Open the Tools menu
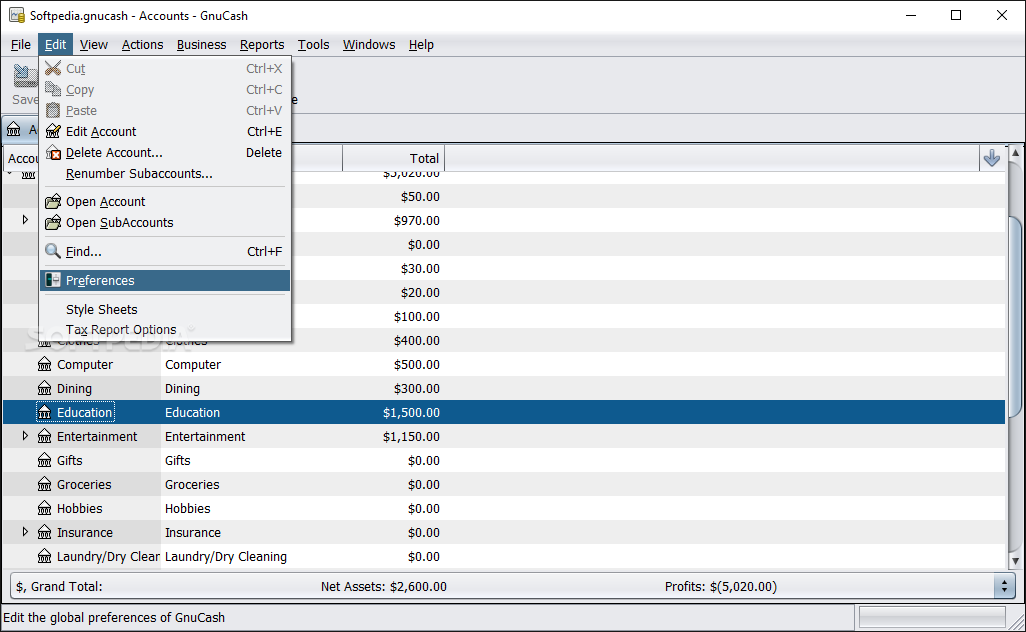The height and width of the screenshot is (632, 1026). tap(313, 44)
